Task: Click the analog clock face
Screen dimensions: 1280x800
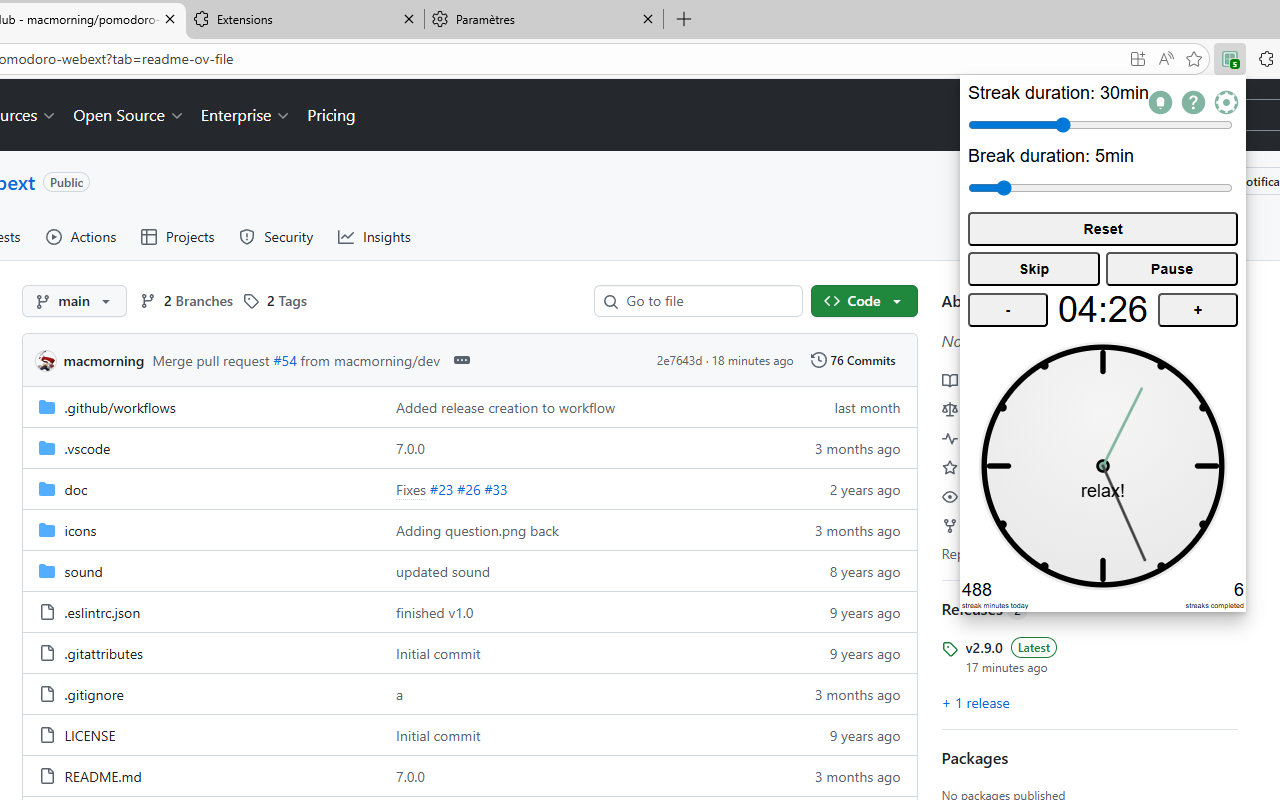Action: 1103,466
